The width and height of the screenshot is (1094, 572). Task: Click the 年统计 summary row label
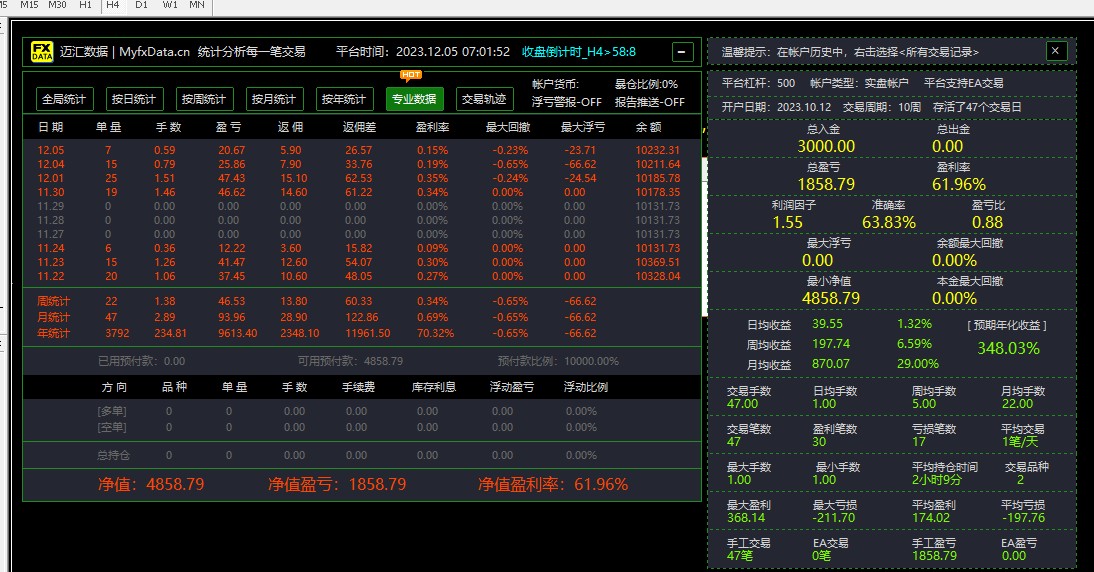(x=54, y=333)
